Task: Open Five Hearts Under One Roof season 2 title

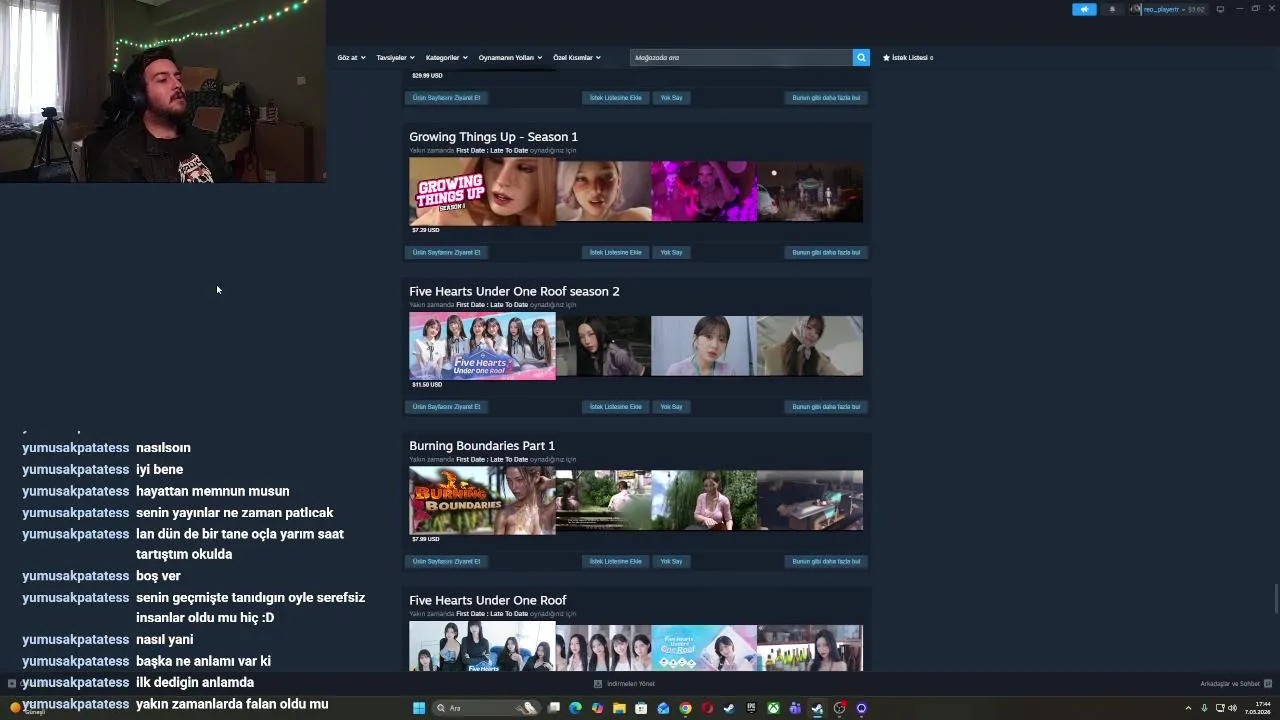Action: tap(514, 291)
